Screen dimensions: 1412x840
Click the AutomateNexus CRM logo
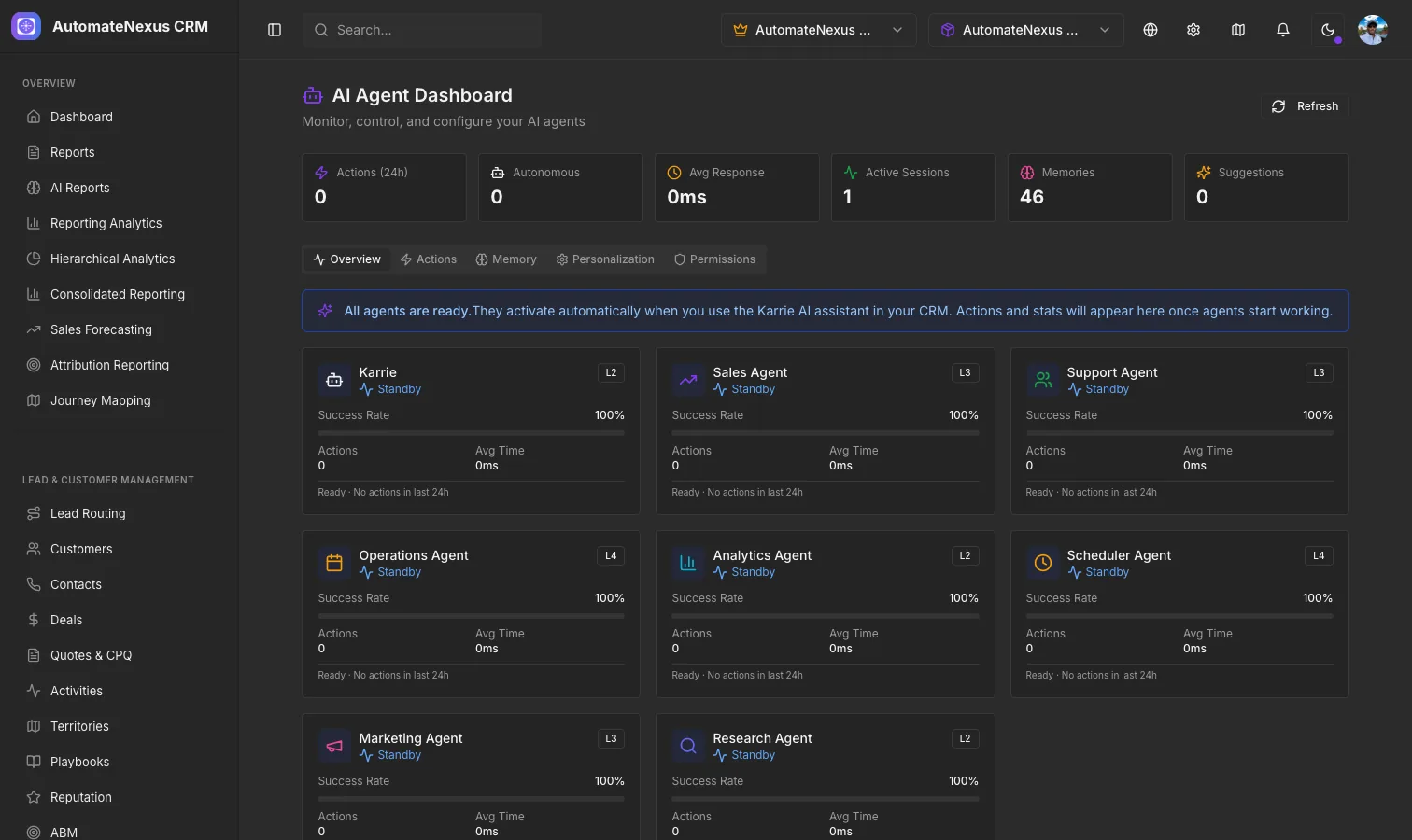[26, 26]
